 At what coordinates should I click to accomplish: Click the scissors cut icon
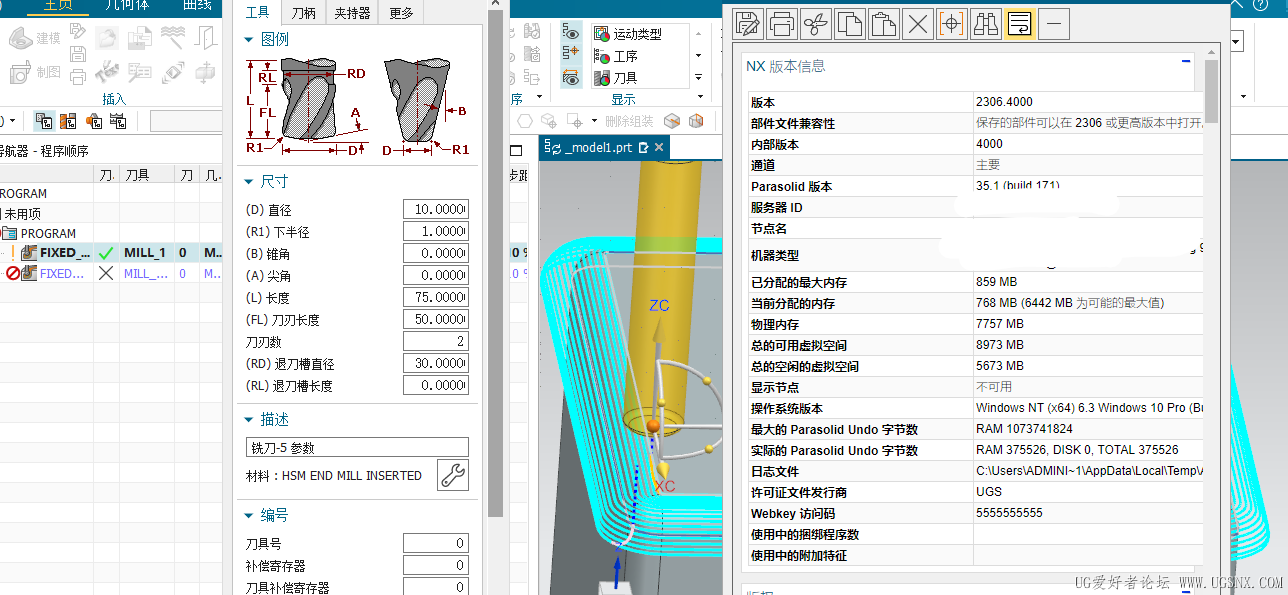pos(816,23)
